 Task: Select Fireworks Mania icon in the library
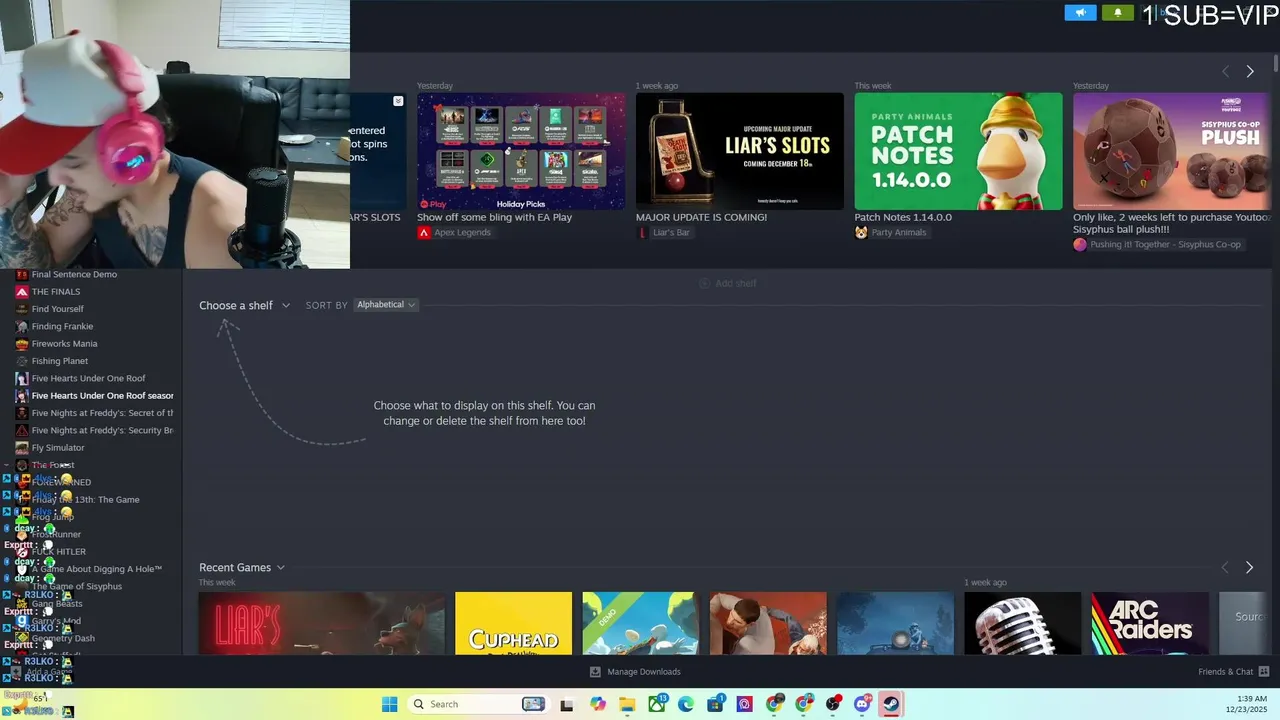tap(22, 344)
